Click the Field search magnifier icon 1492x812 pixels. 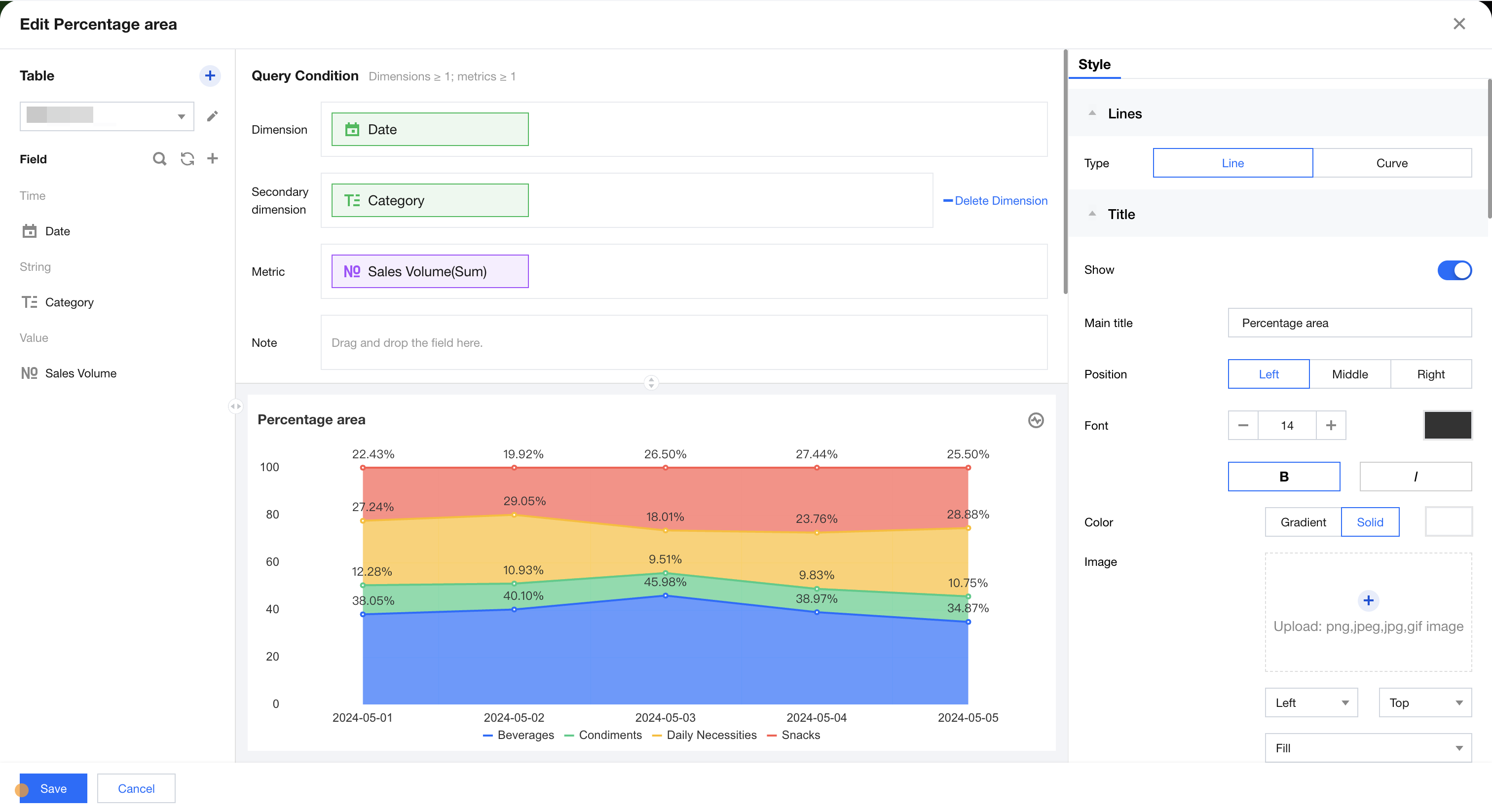pyautogui.click(x=159, y=159)
